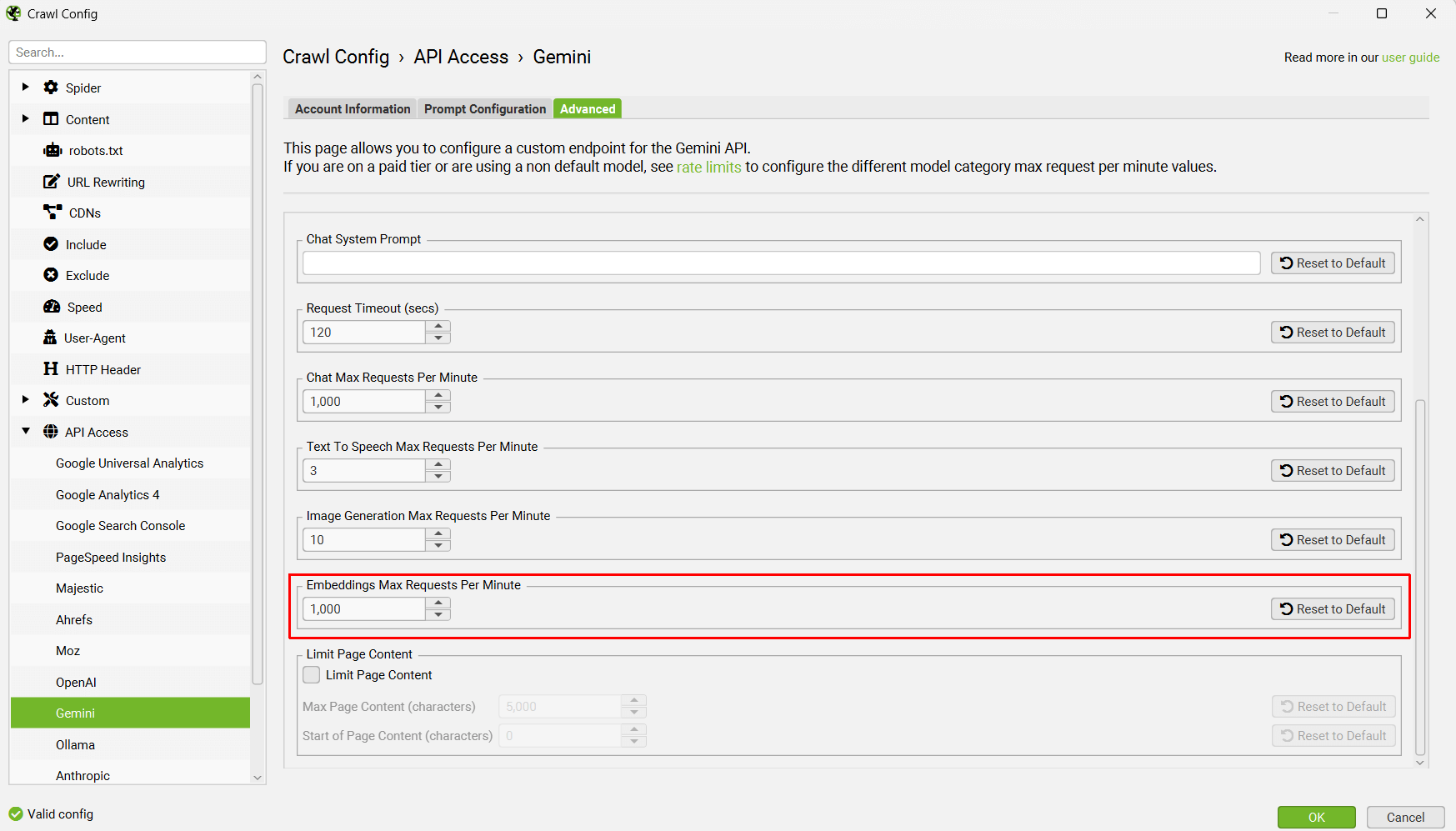Click the green Valid config status icon
Screen dimensions: 1456x831
click(x=16, y=814)
